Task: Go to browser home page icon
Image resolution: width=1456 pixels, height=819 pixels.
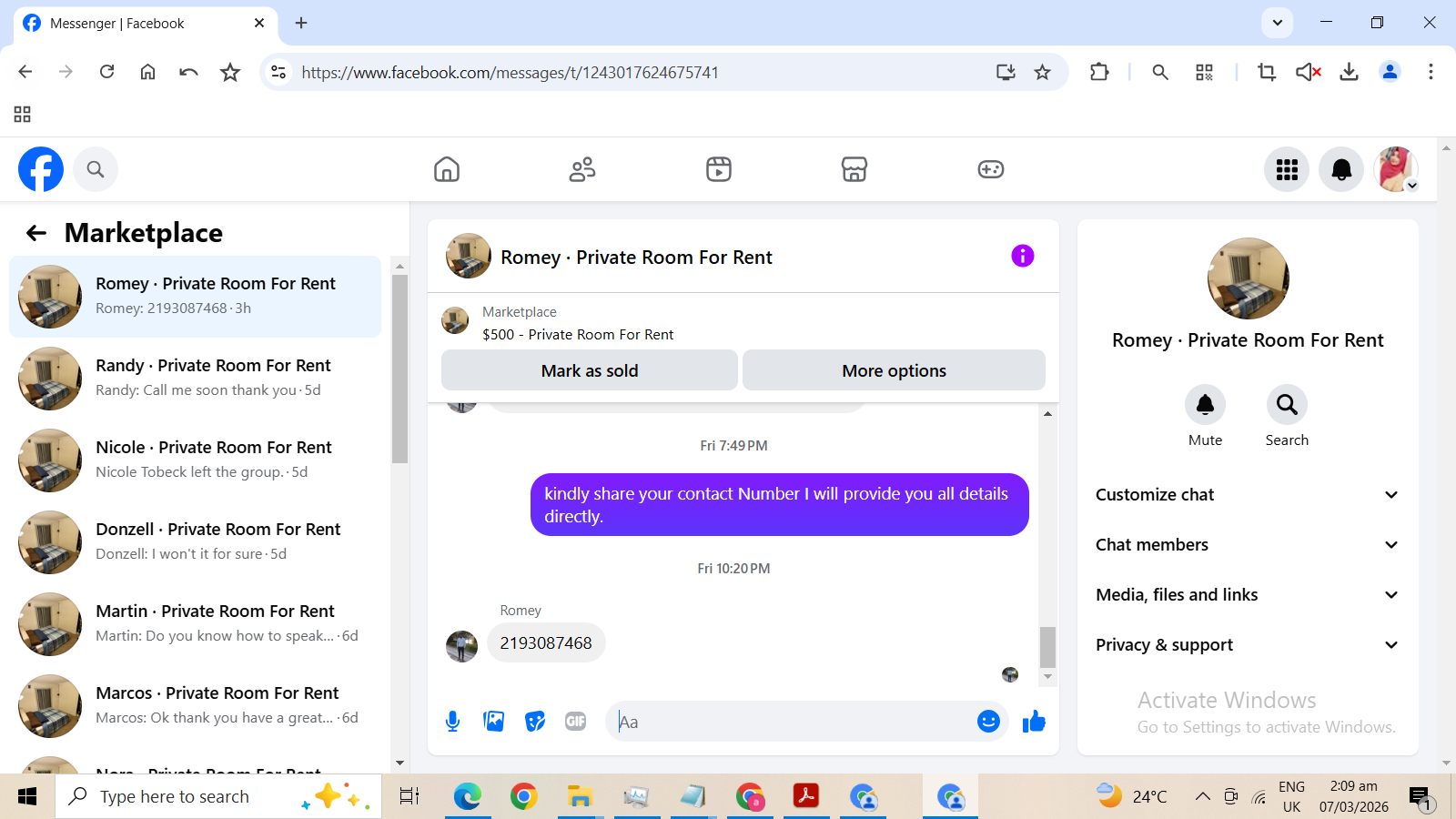Action: [147, 72]
